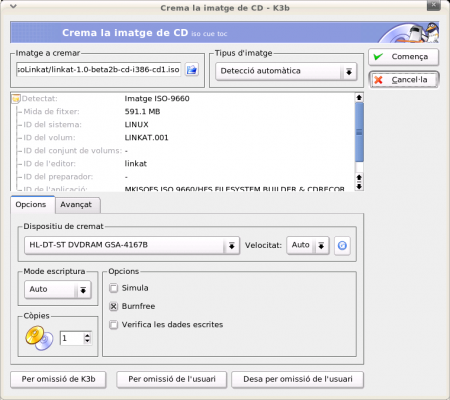The width and height of the screenshot is (450, 400).
Task: Decrease the number of copies
Action: 87,341
